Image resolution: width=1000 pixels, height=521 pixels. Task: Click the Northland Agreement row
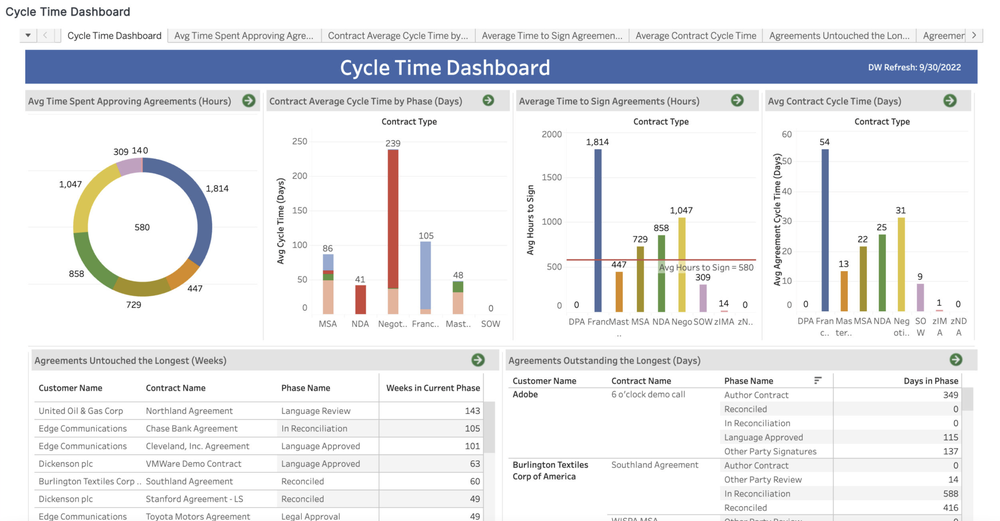tap(259, 411)
